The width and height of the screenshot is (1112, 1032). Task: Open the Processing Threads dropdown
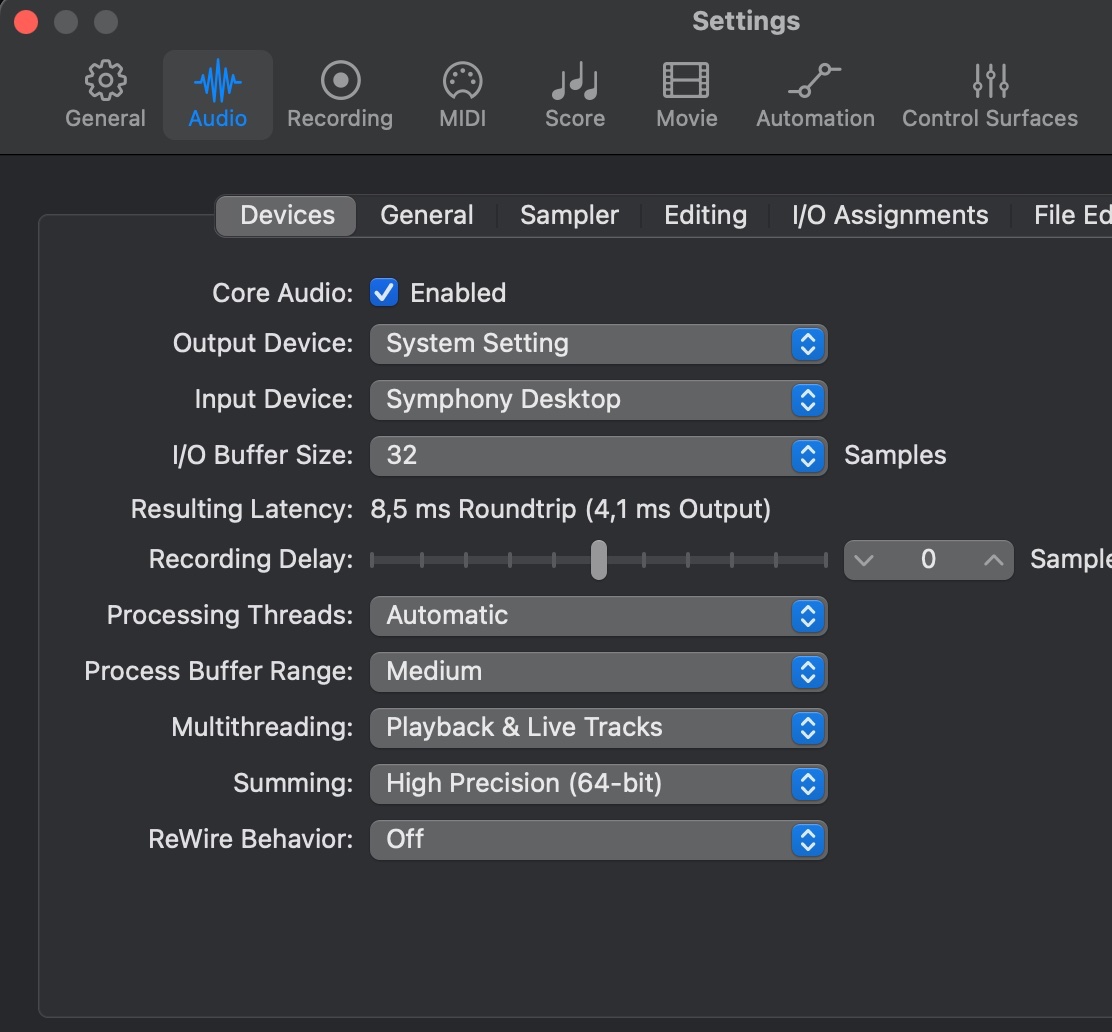tap(598, 616)
